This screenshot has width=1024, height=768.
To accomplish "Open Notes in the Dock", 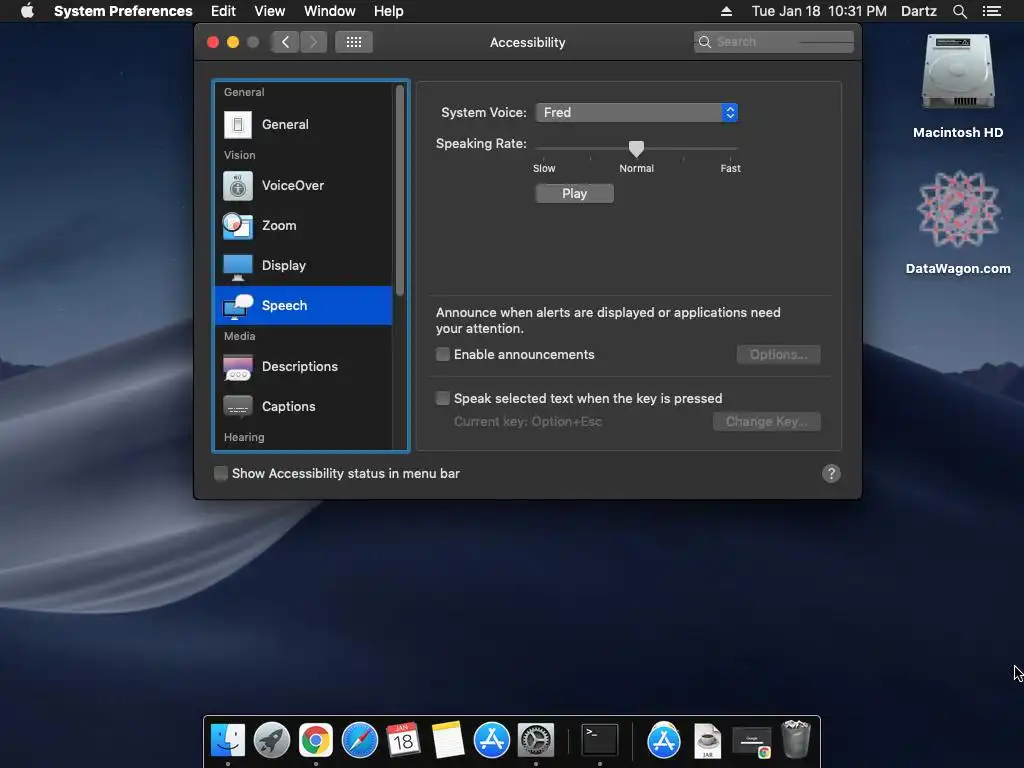I will click(448, 740).
